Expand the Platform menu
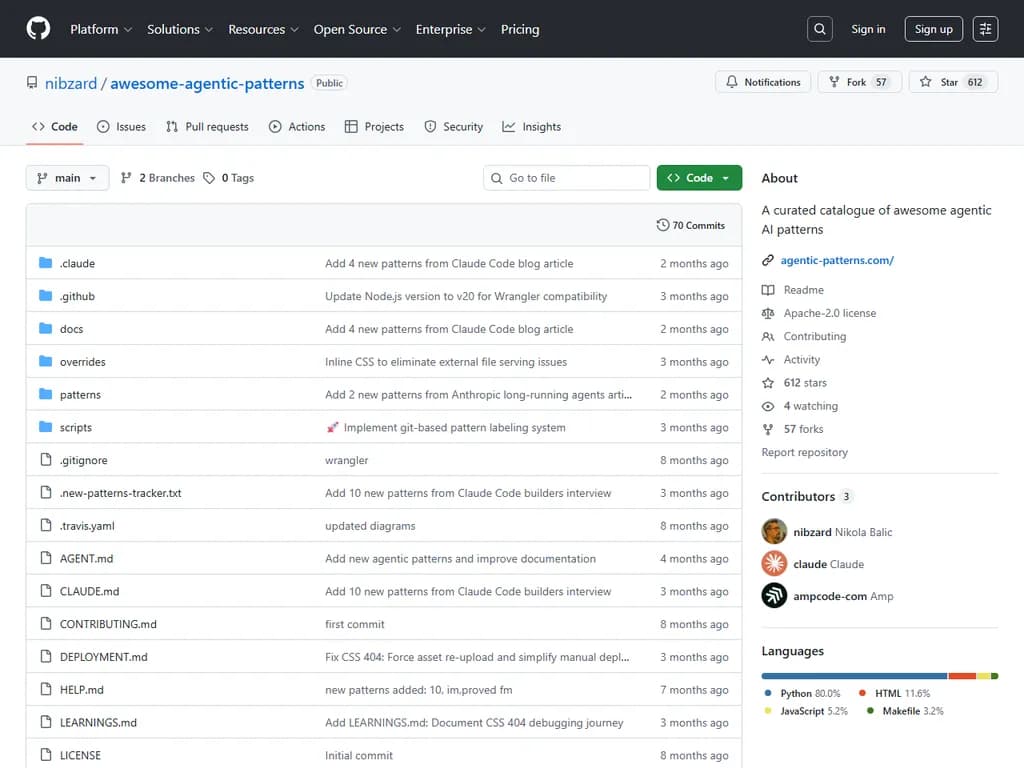The image size is (1024, 768). pyautogui.click(x=101, y=29)
